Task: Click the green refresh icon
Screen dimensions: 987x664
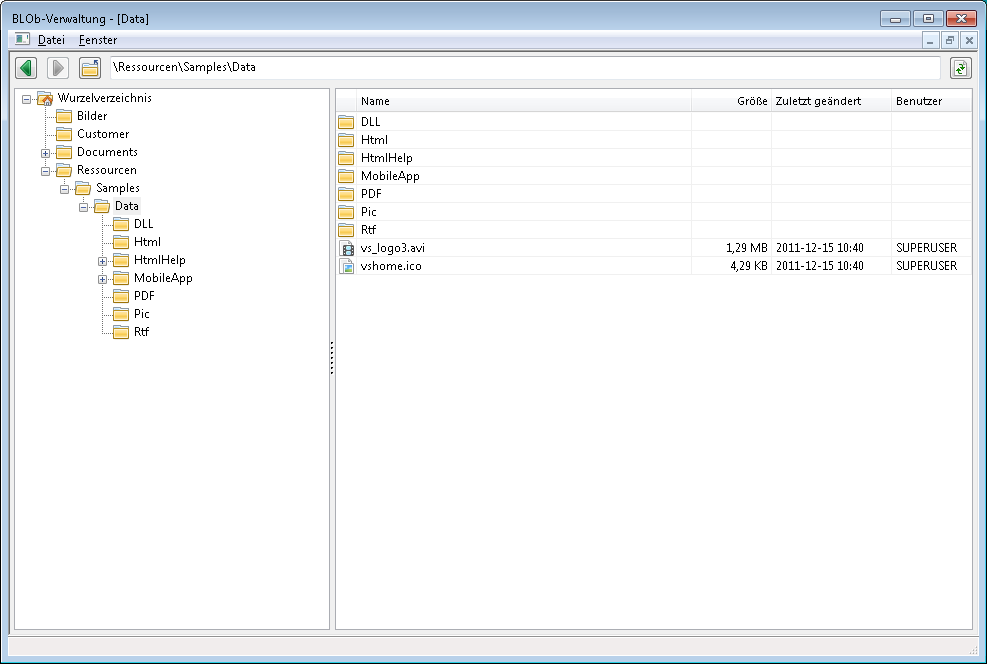Action: point(960,68)
